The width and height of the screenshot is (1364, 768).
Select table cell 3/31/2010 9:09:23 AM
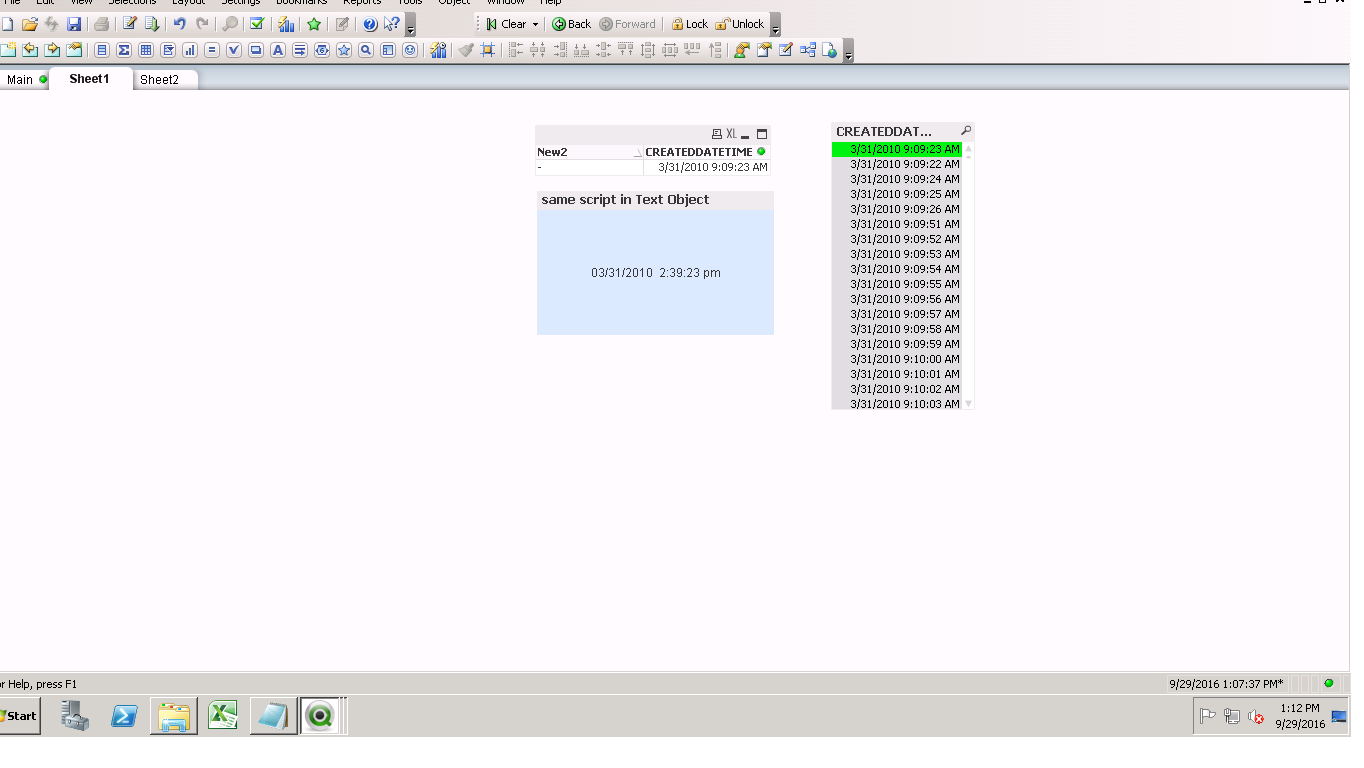point(707,167)
